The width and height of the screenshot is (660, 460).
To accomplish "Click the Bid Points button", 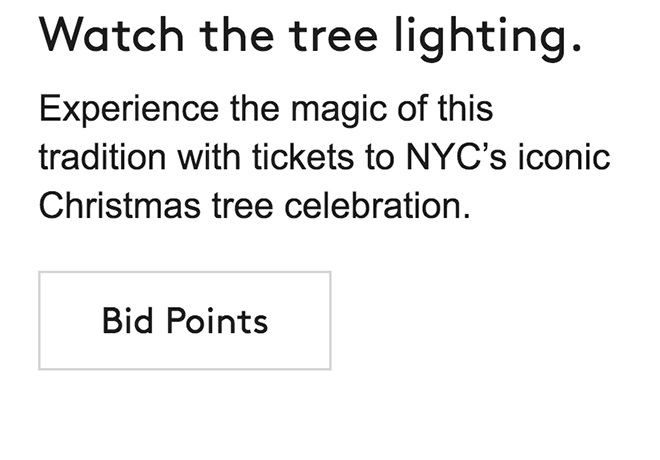I will [x=185, y=321].
